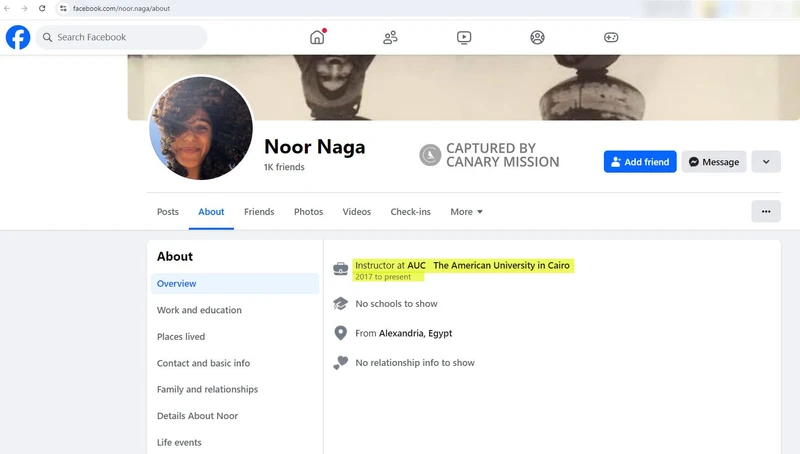Switch to the Posts tab
The width and height of the screenshot is (800, 454).
[168, 212]
